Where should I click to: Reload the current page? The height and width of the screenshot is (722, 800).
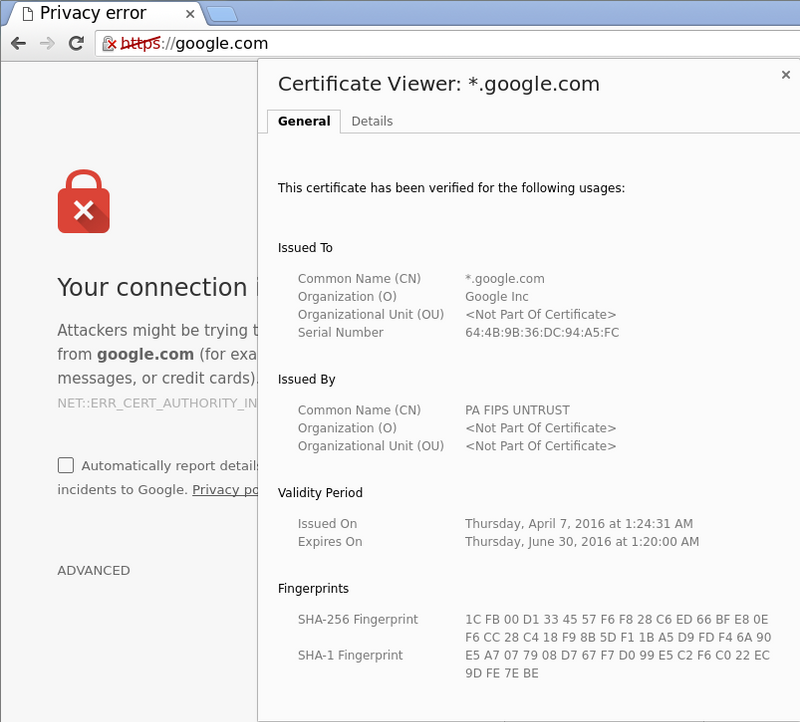75,44
